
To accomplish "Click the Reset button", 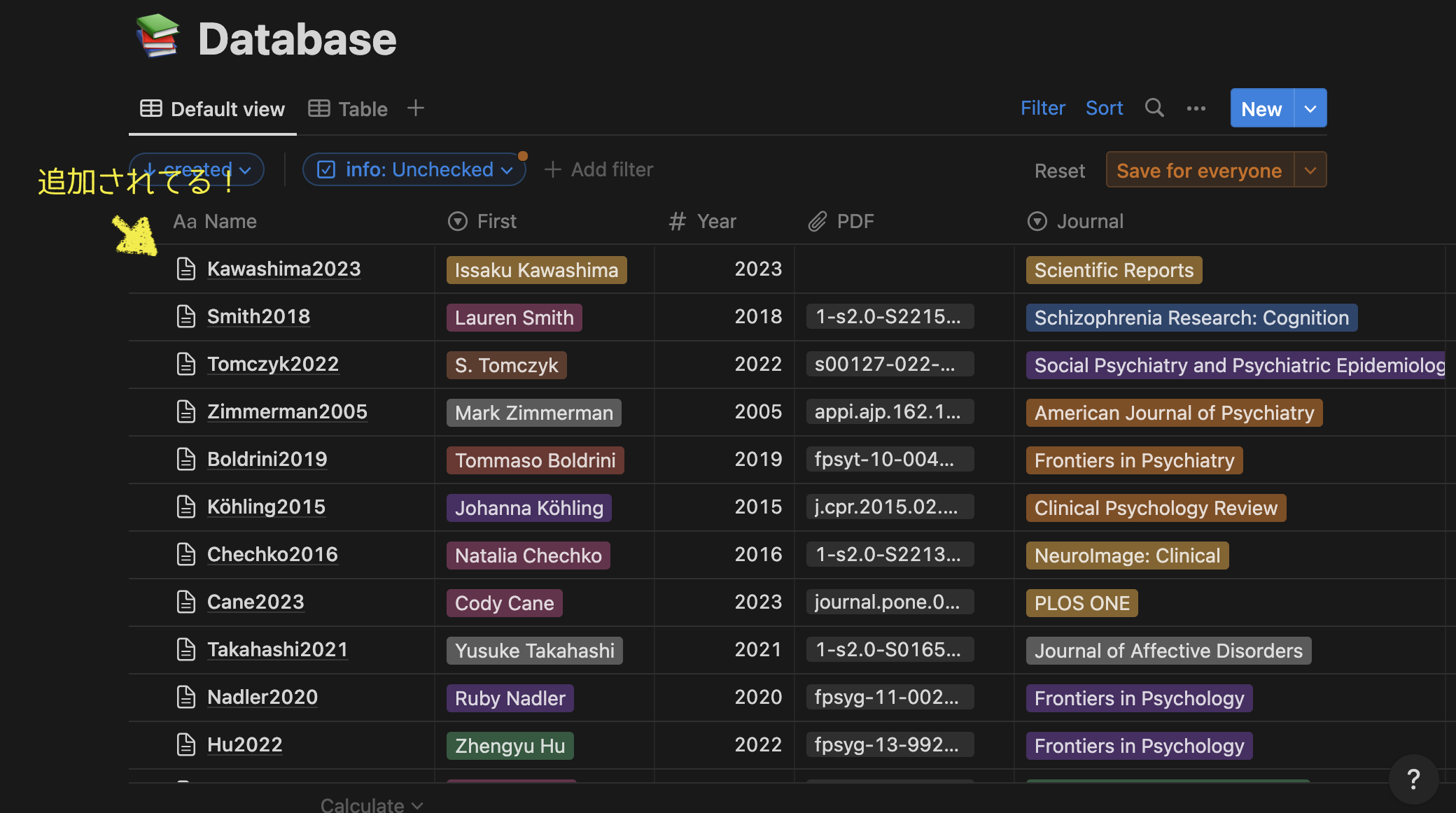I will (x=1059, y=171).
